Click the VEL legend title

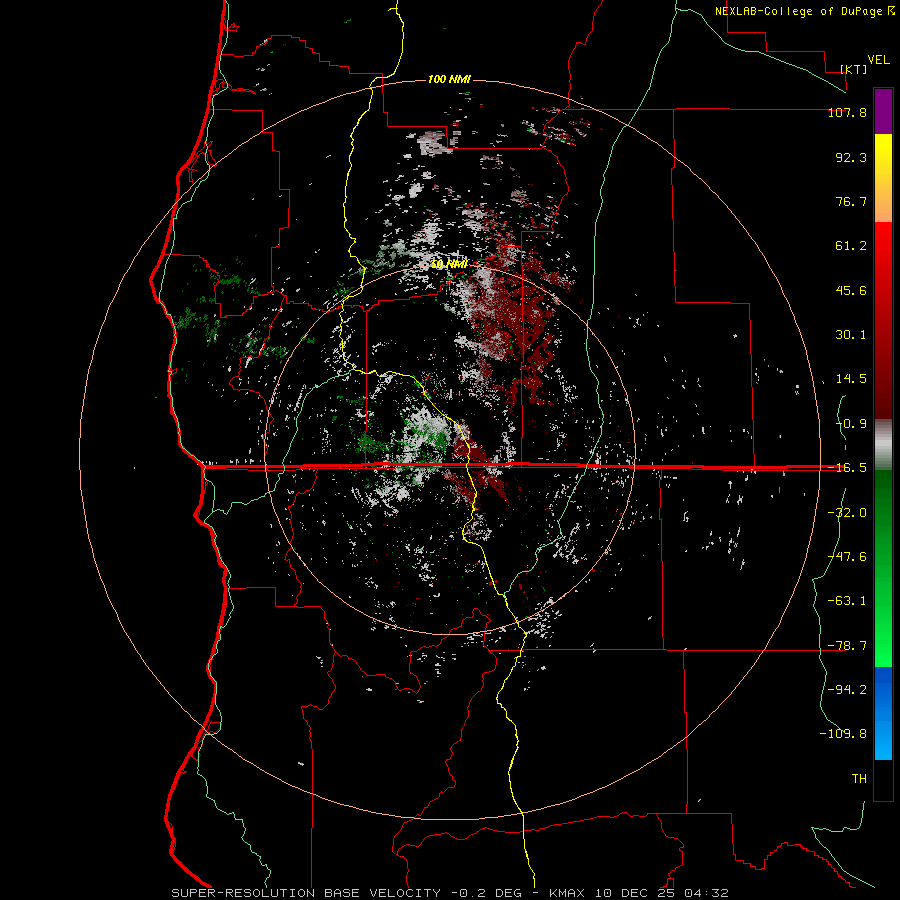pyautogui.click(x=878, y=60)
